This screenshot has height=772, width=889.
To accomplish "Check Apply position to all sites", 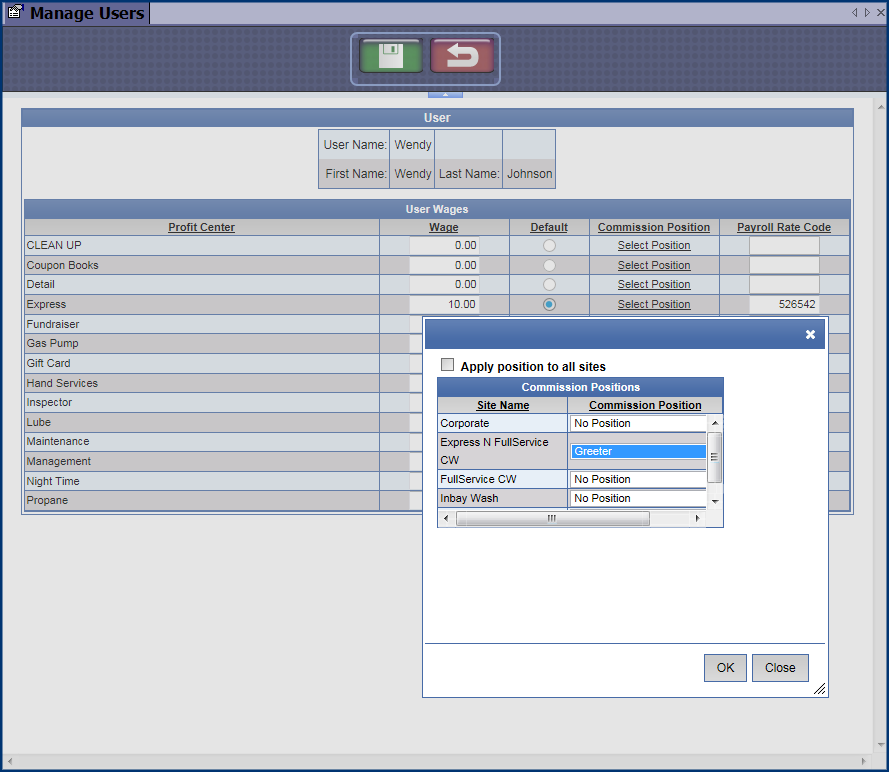I will click(x=448, y=366).
